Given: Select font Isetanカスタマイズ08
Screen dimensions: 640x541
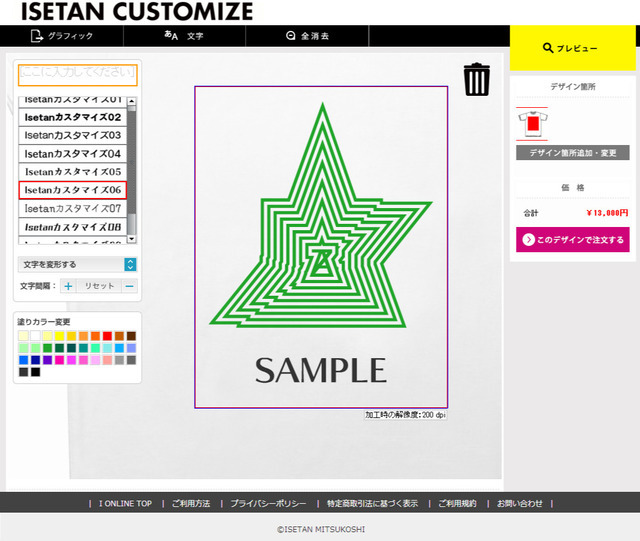Looking at the screenshot, I should tap(73, 227).
